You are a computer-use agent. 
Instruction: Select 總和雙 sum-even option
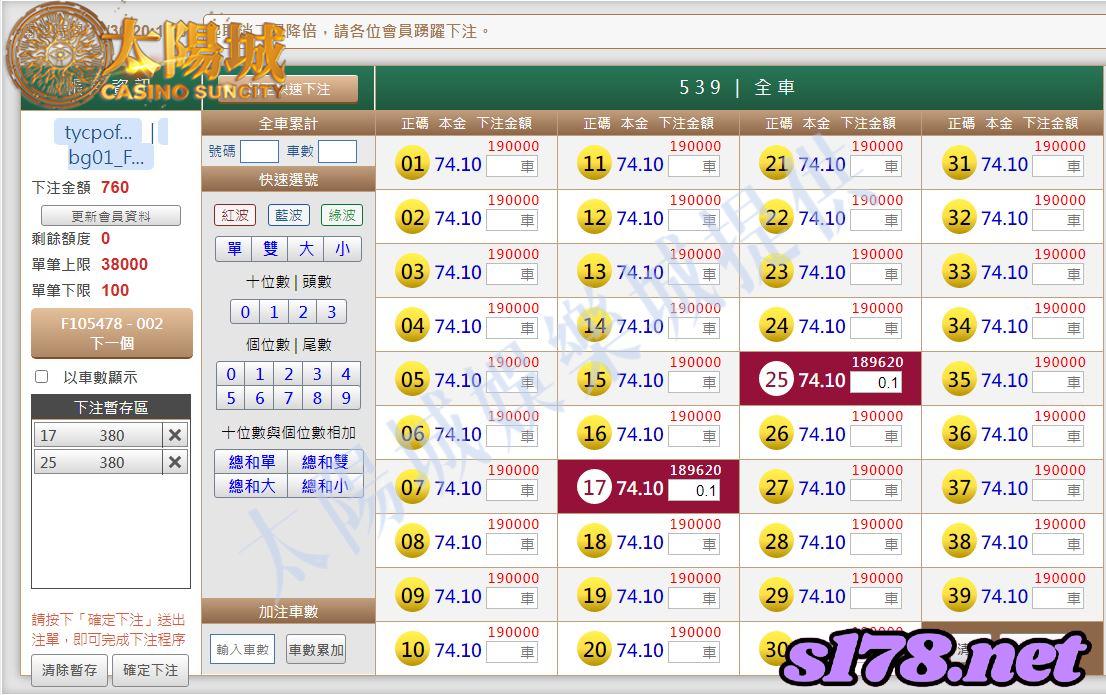325,462
